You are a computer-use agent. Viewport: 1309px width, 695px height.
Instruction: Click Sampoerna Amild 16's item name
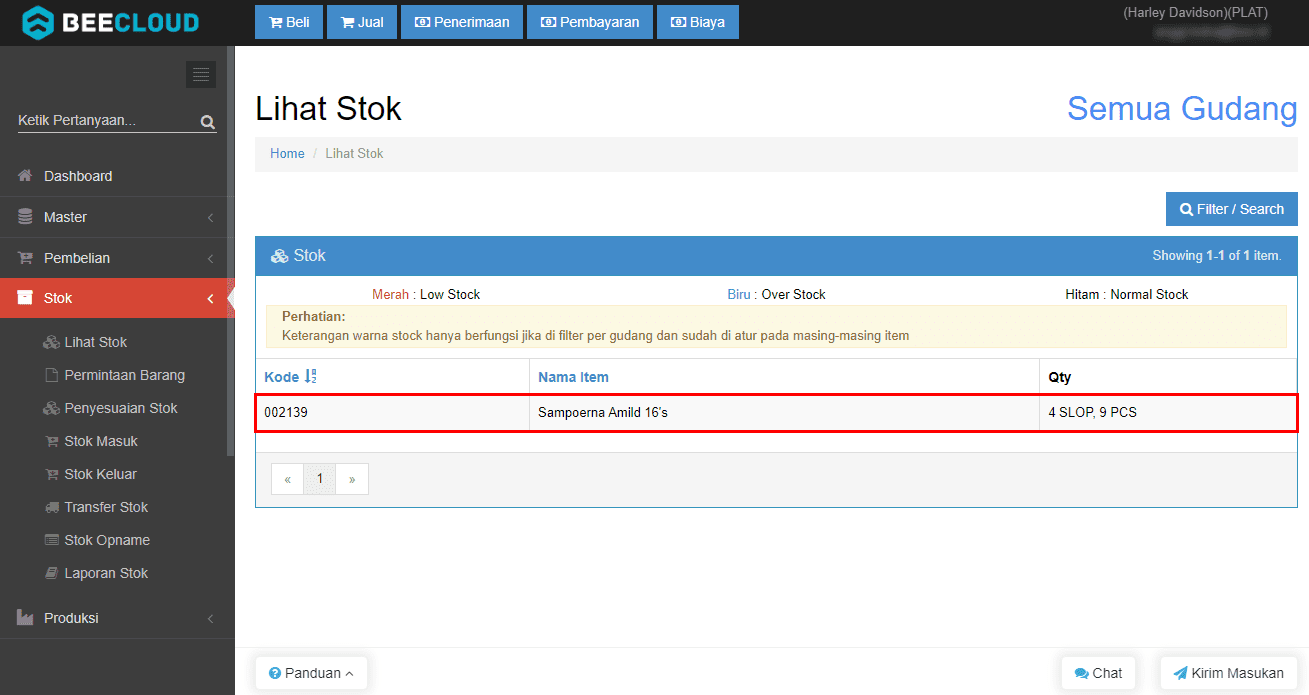603,411
